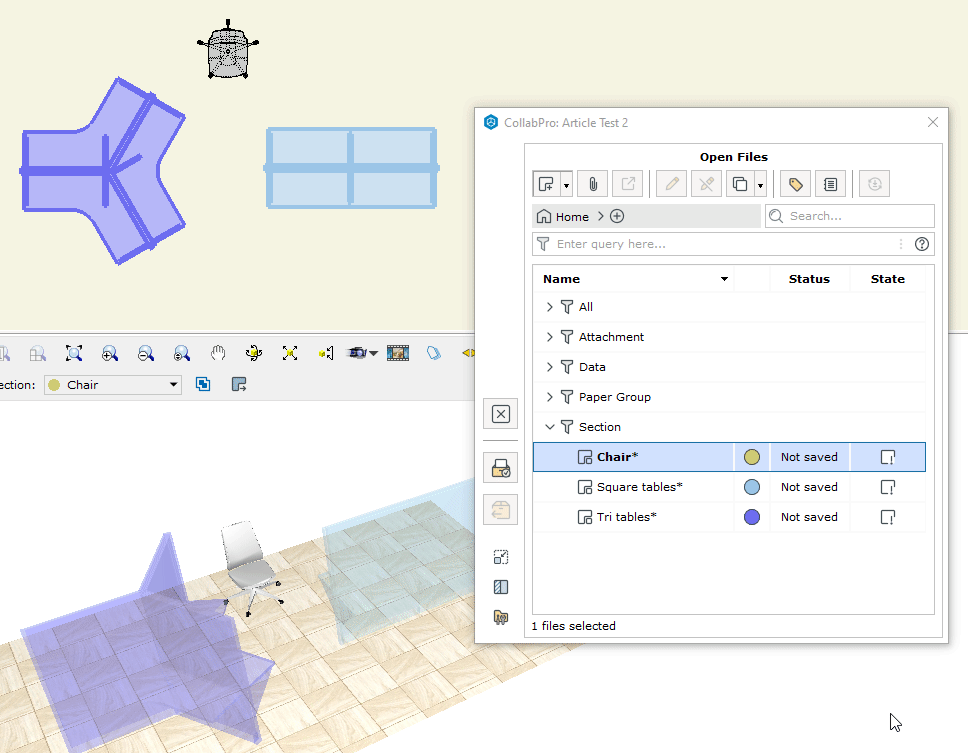The image size is (968, 753).
Task: Expand the Data filter group
Action: pyautogui.click(x=549, y=367)
